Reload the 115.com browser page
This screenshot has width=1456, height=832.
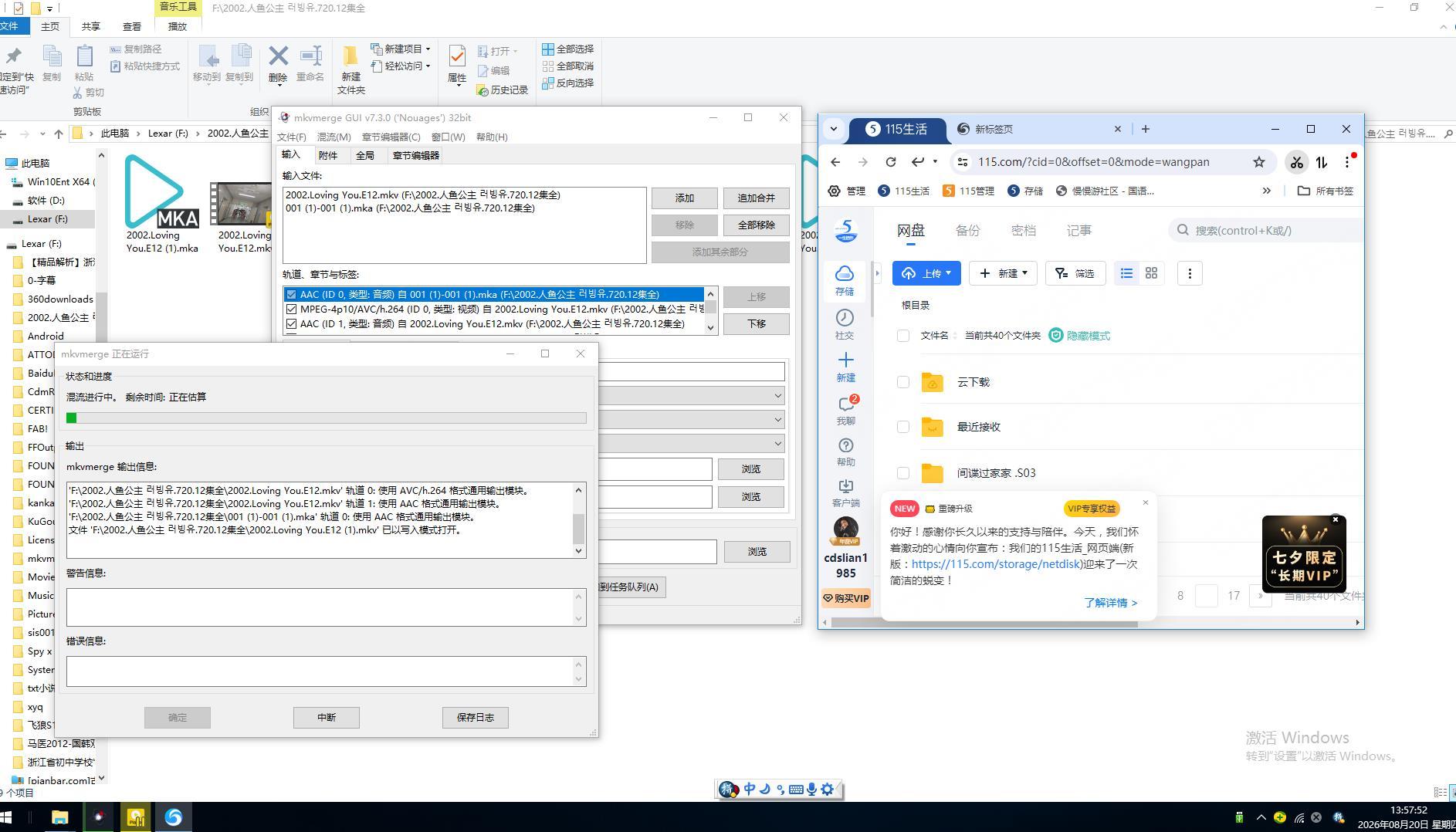891,162
